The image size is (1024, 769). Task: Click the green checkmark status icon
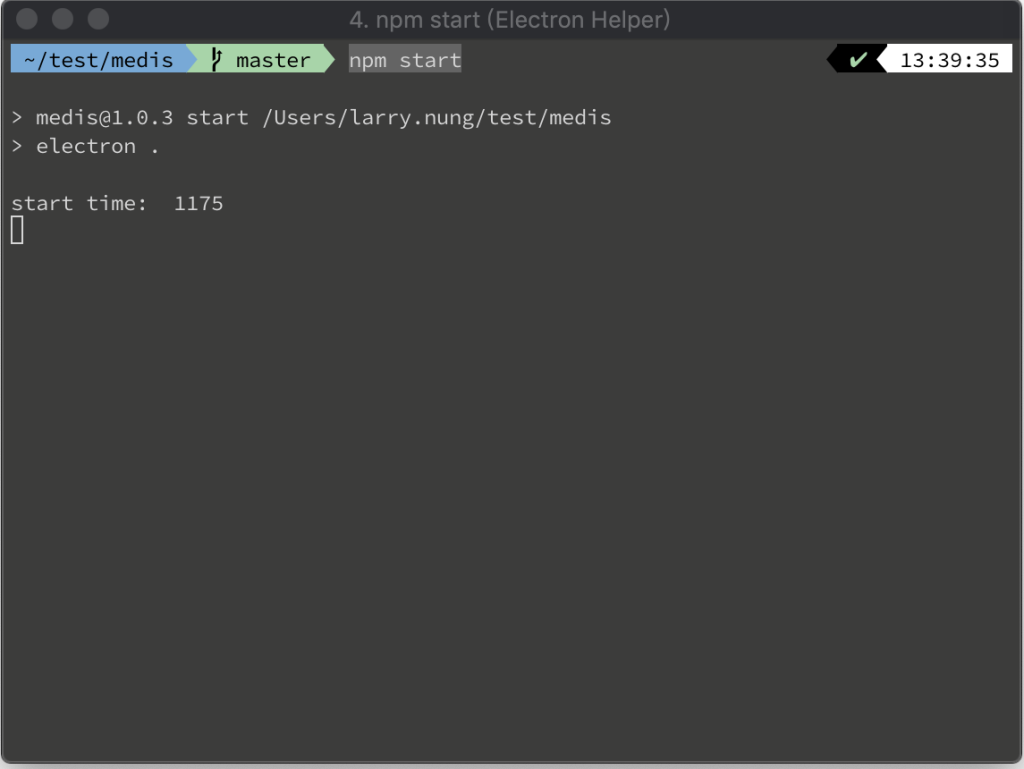point(857,59)
